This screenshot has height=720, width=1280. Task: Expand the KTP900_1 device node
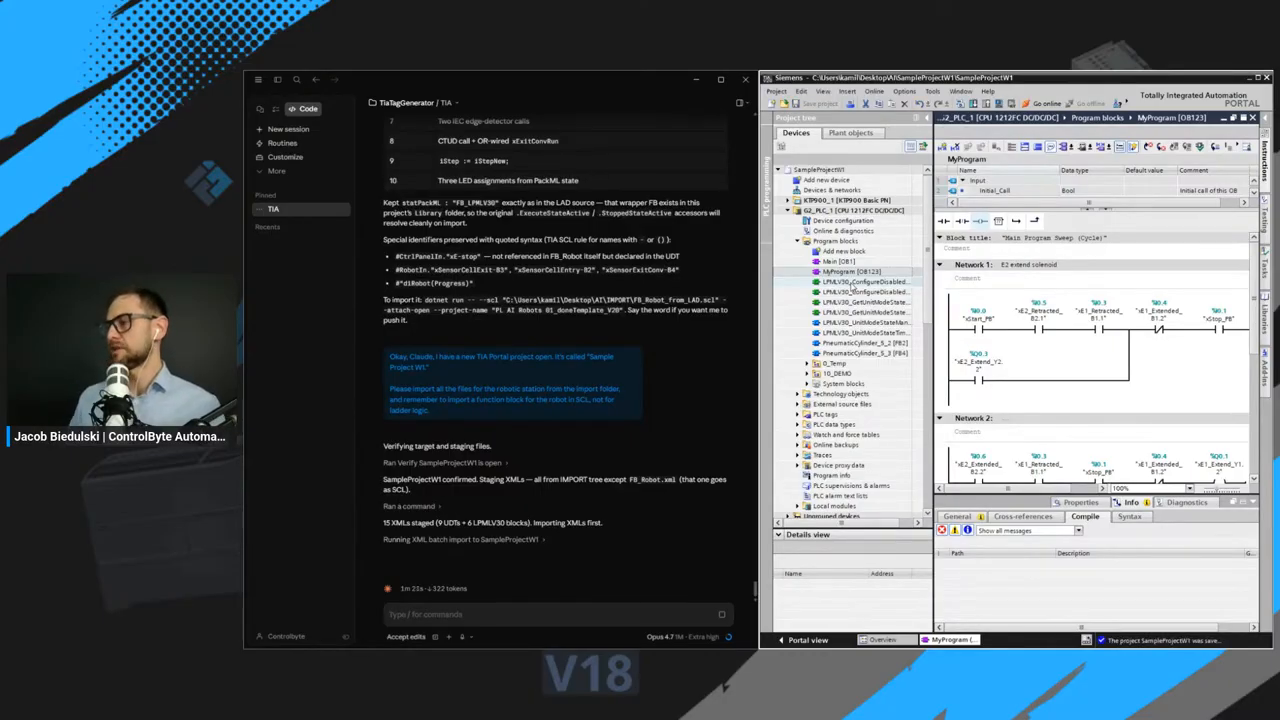click(x=788, y=200)
